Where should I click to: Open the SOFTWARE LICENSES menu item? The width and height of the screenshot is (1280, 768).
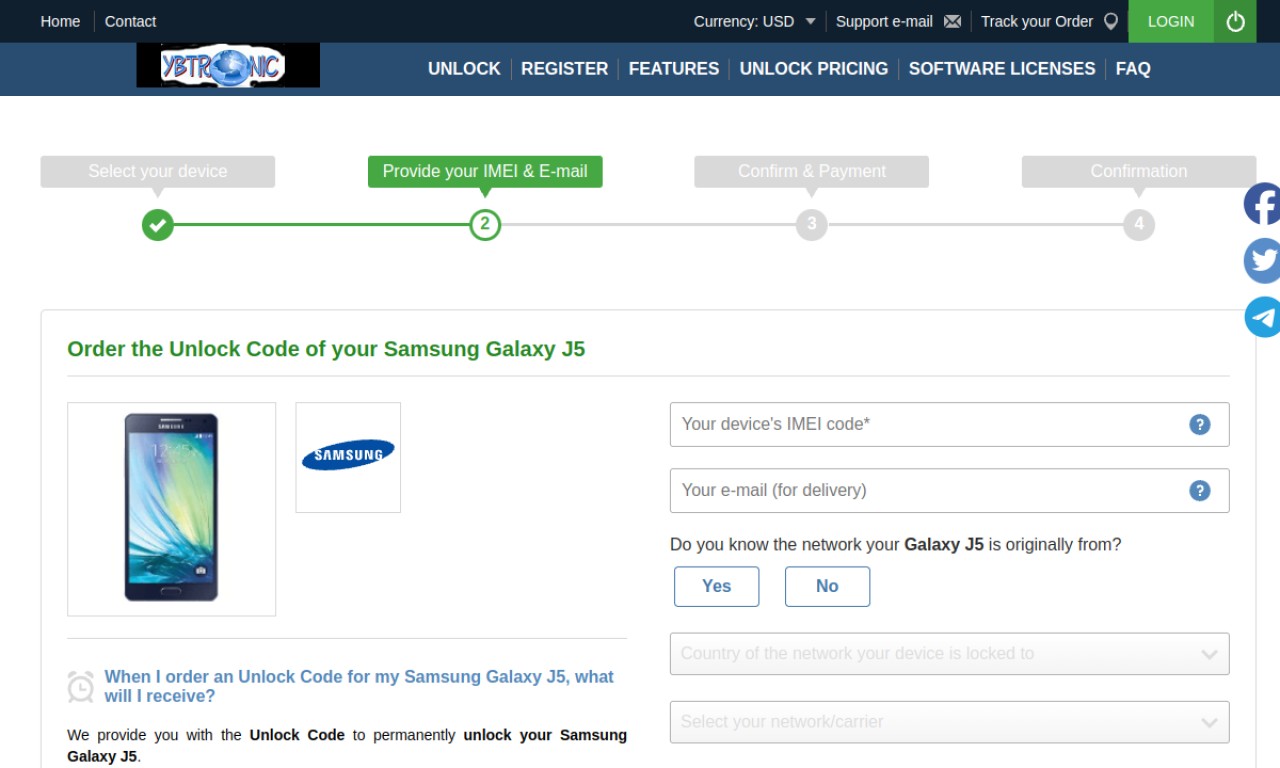tap(1001, 68)
